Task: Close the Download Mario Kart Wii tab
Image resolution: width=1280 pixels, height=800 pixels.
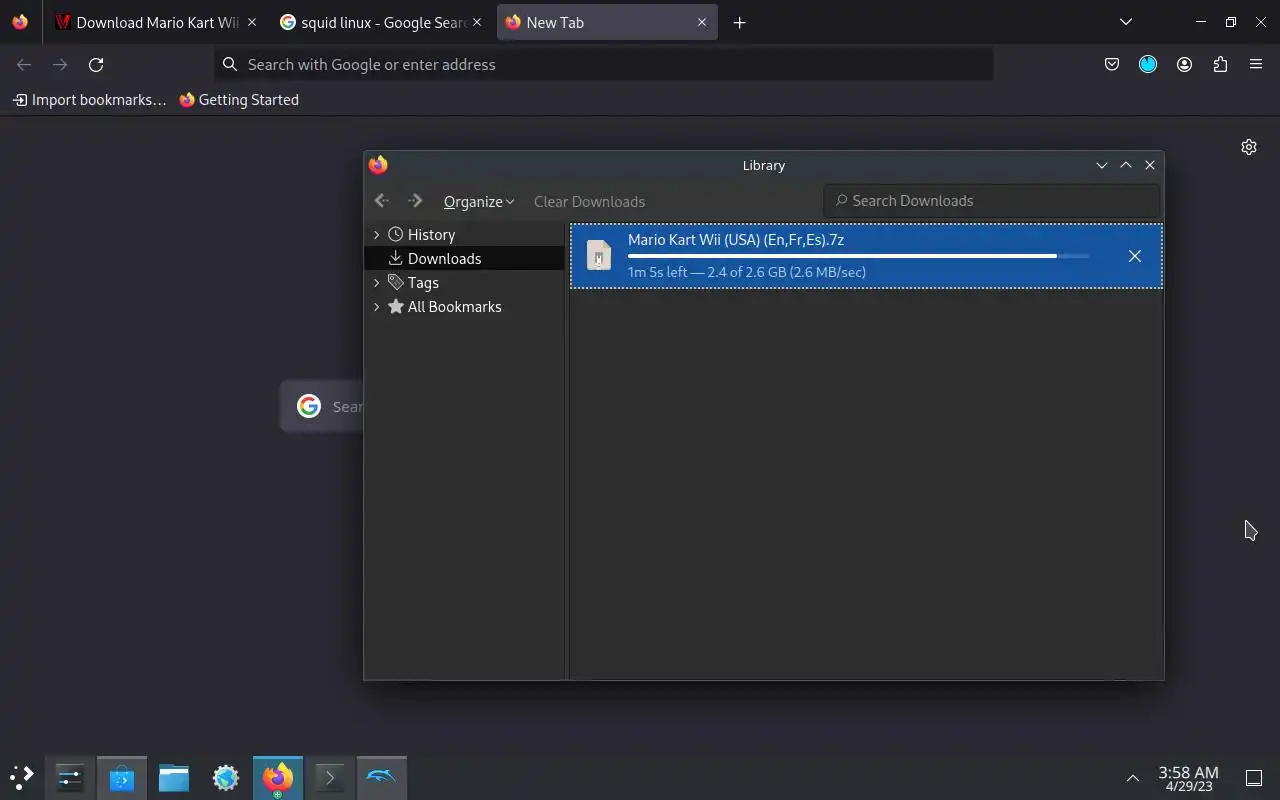Action: [x=251, y=22]
